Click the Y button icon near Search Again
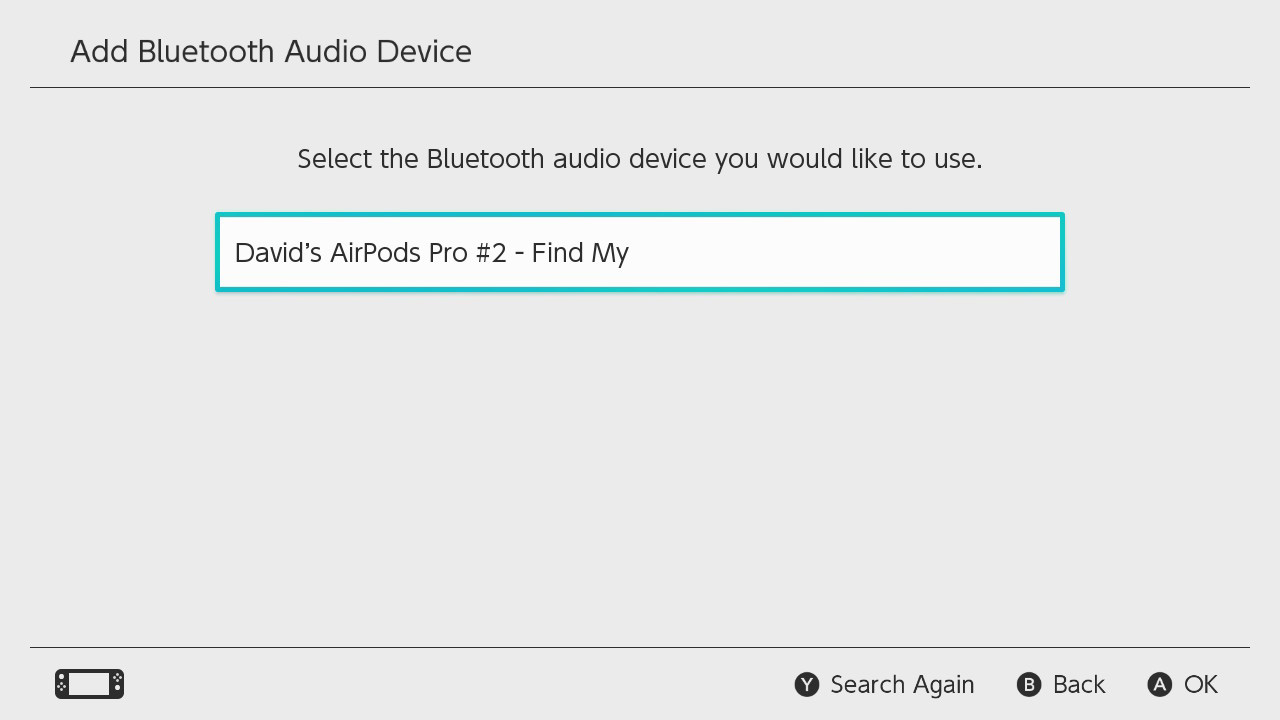 tap(806, 685)
